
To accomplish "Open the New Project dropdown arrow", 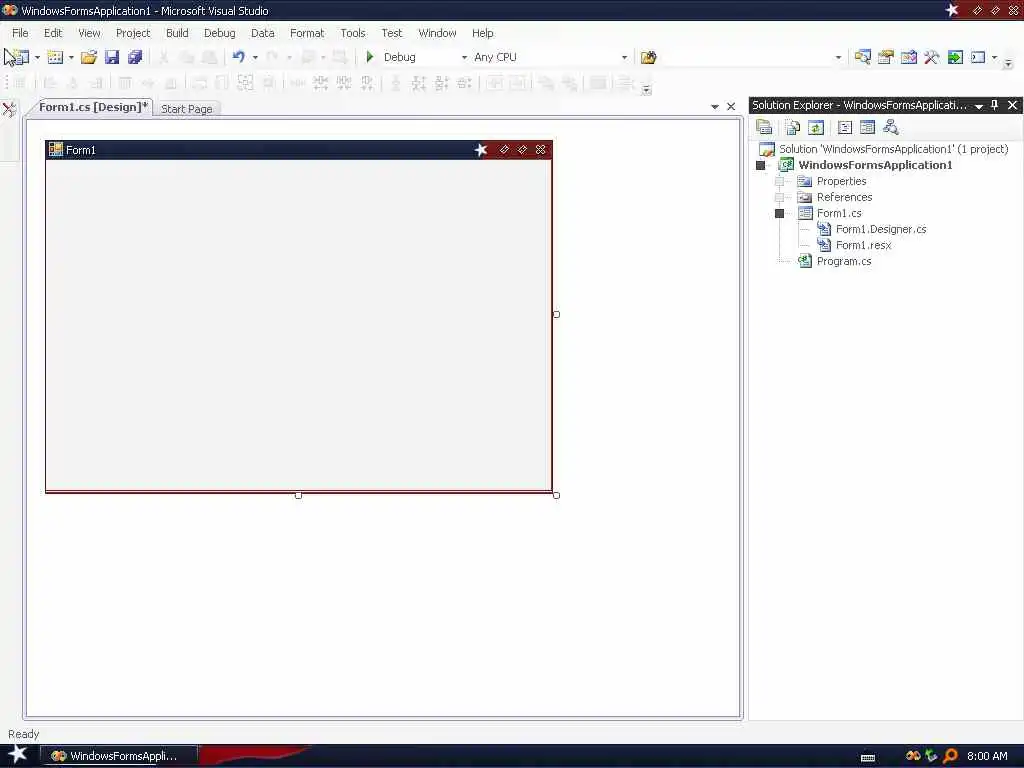I will coord(37,57).
